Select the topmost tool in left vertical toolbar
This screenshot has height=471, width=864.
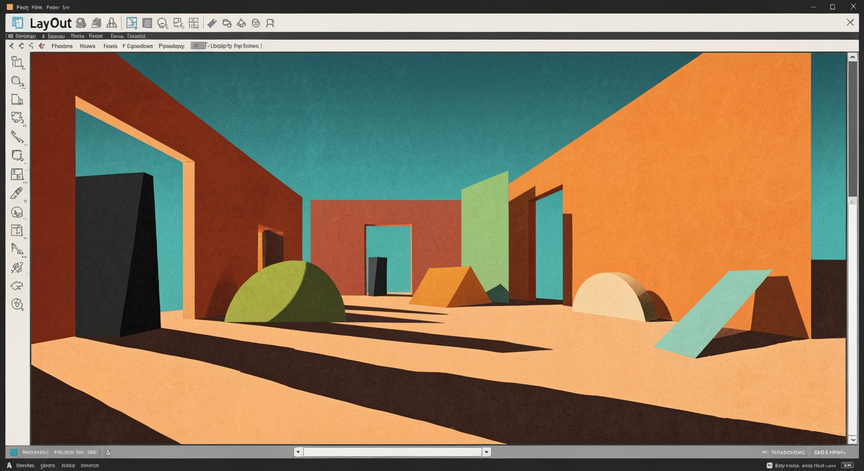pos(18,62)
